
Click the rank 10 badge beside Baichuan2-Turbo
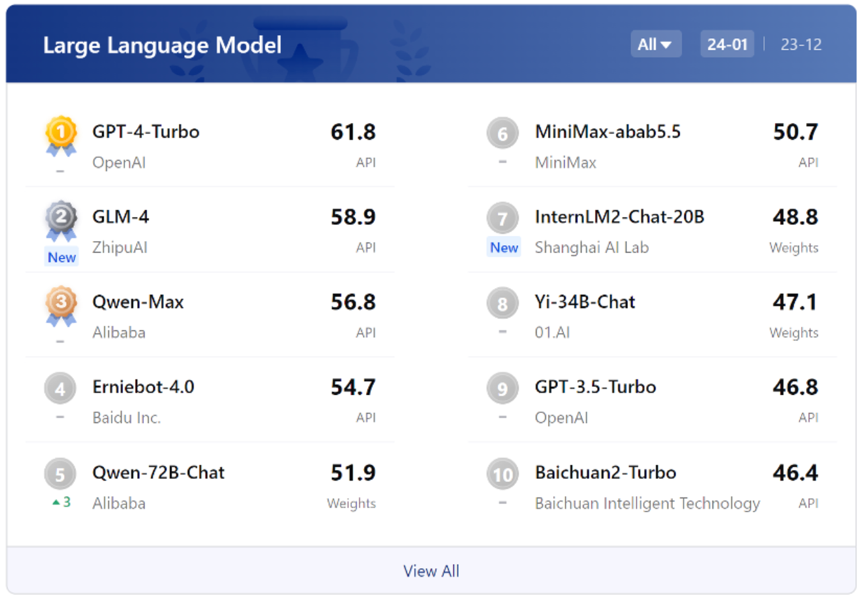coord(503,474)
